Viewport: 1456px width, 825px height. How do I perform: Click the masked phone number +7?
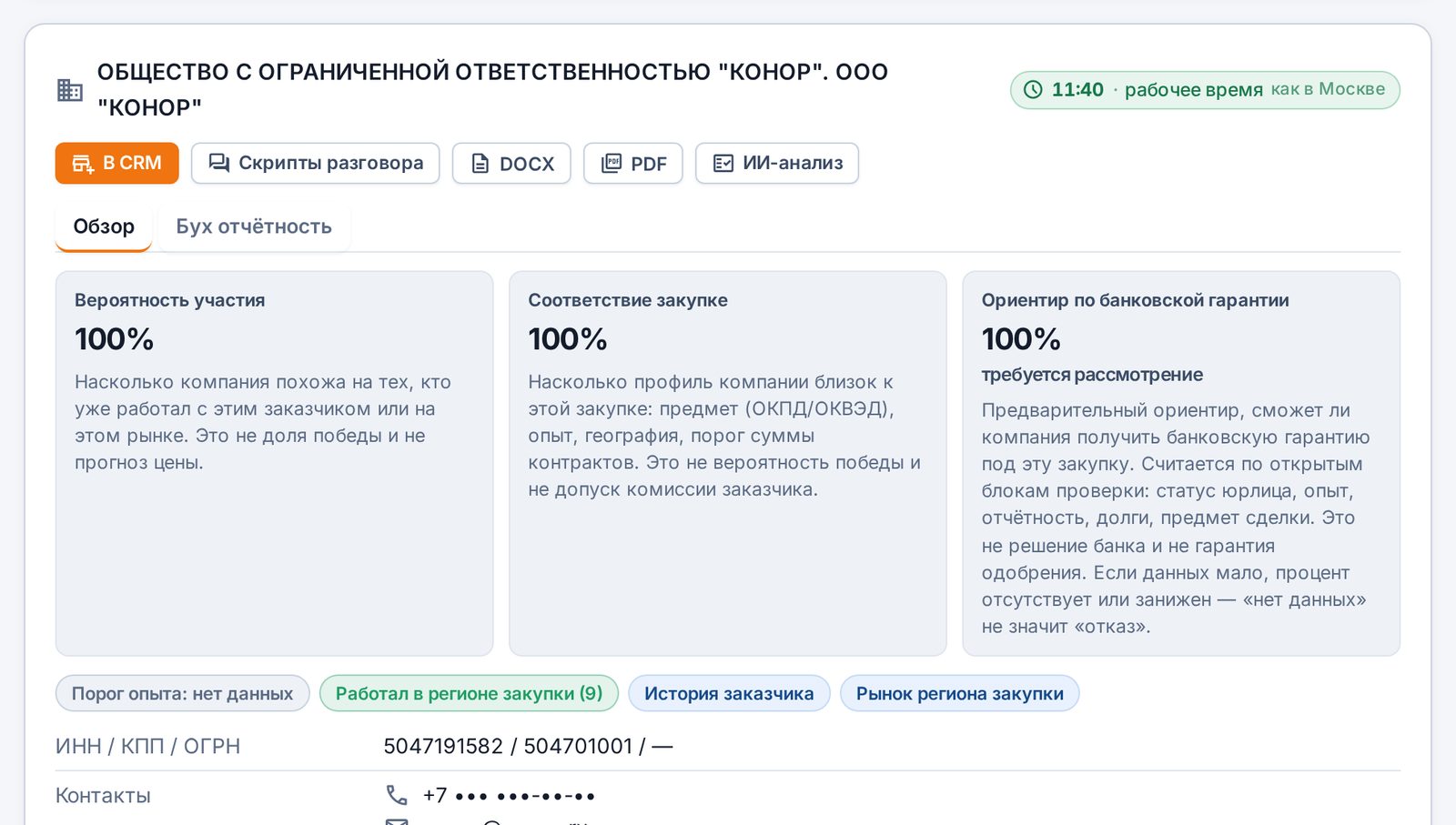[x=509, y=795]
